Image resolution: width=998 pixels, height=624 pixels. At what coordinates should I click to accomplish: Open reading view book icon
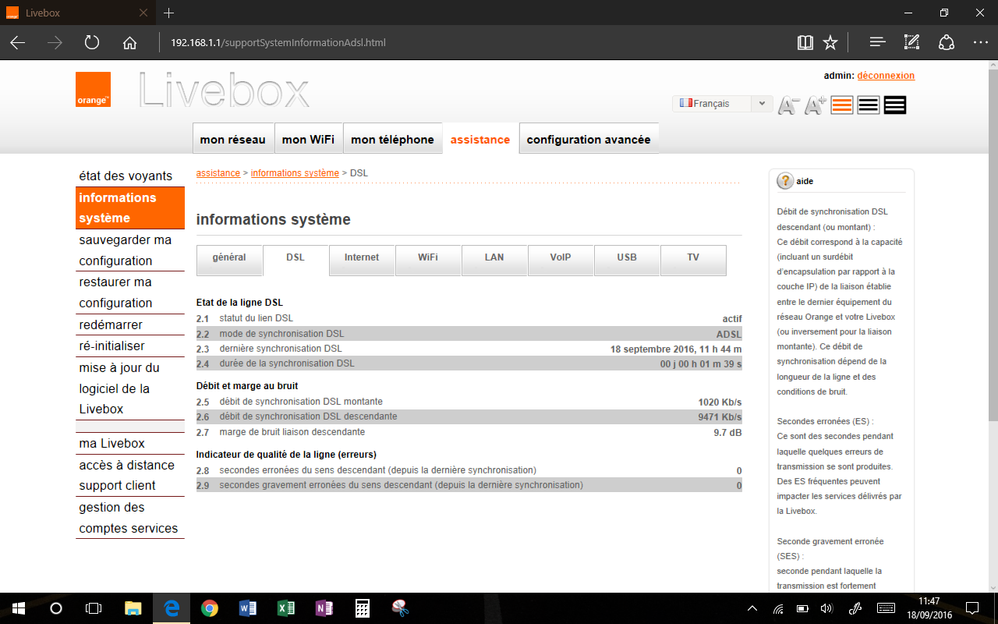805,43
